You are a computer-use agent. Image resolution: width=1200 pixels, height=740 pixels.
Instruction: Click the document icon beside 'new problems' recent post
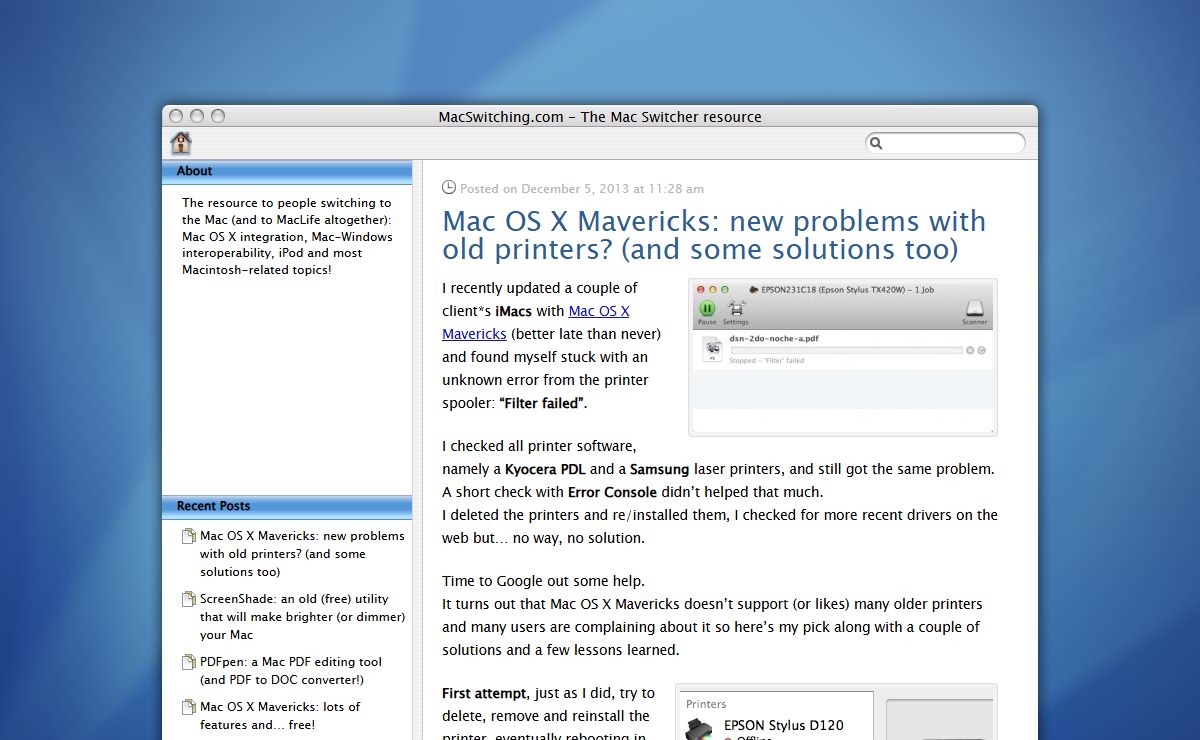pyautogui.click(x=189, y=536)
